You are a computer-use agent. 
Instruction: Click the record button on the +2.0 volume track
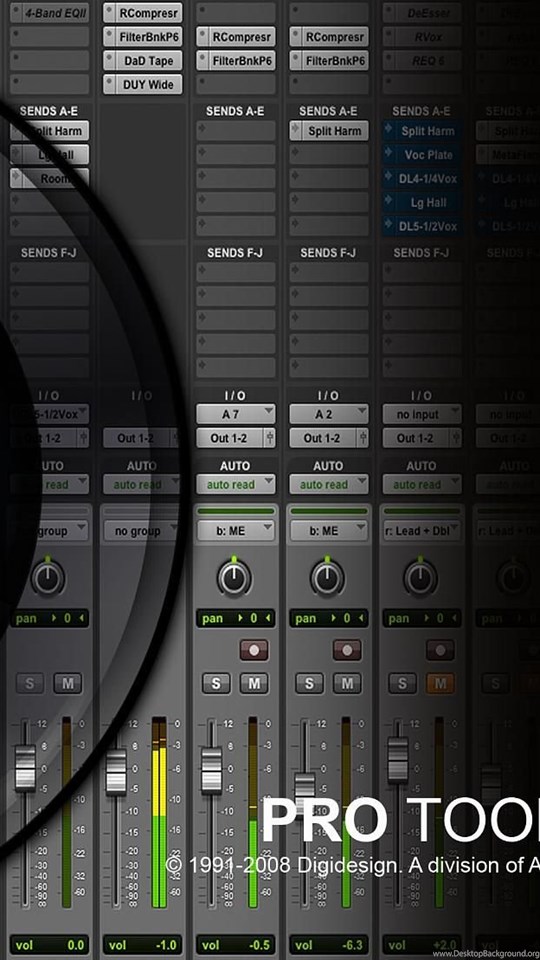pos(440,650)
